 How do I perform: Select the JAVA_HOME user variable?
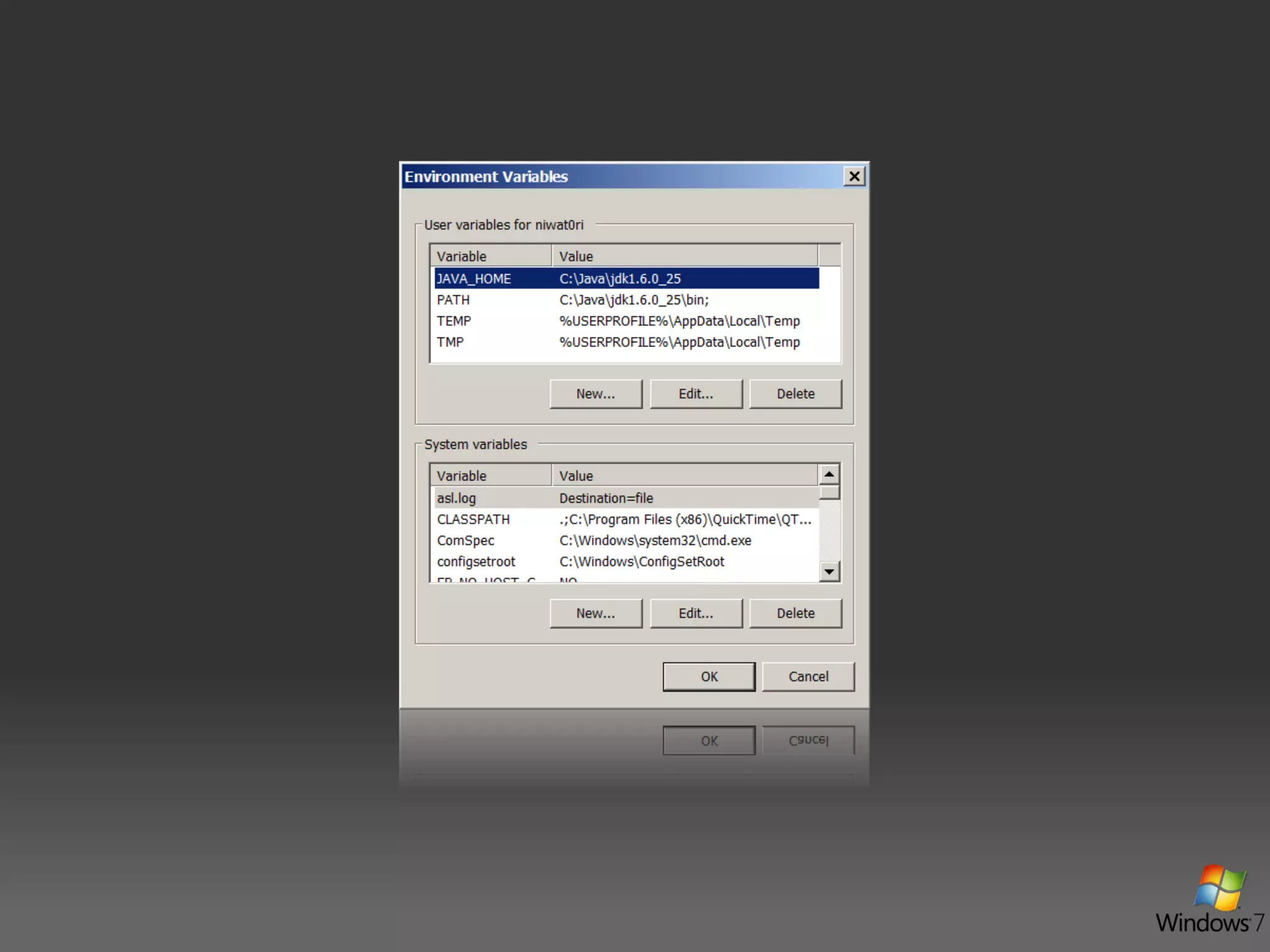[x=474, y=279]
